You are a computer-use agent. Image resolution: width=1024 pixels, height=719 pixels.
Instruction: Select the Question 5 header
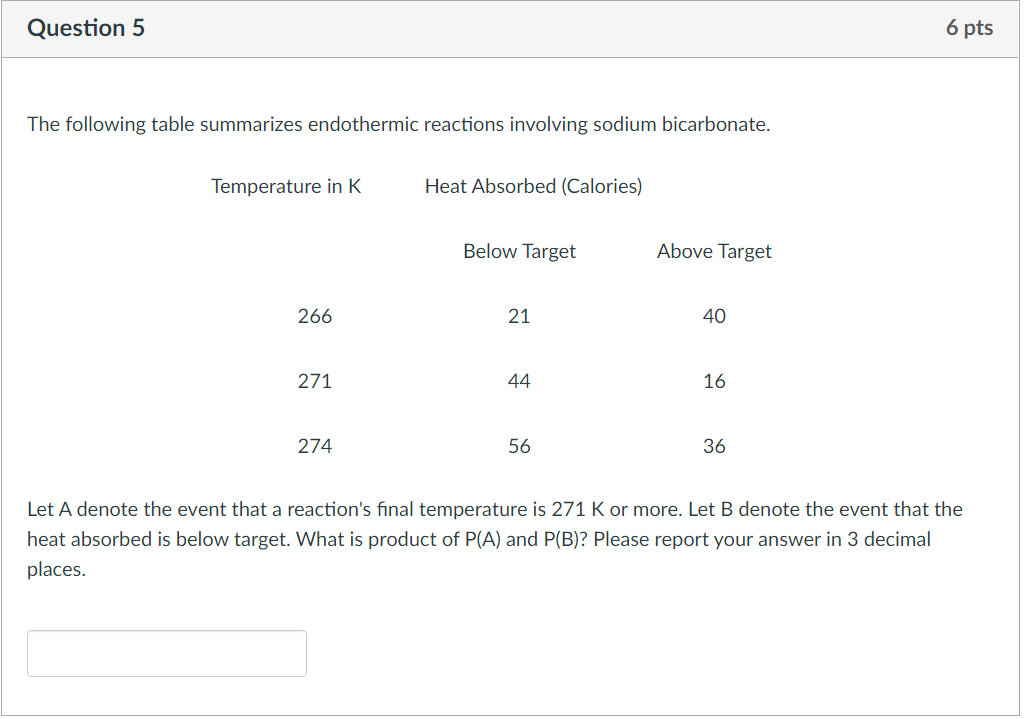pyautogui.click(x=86, y=28)
